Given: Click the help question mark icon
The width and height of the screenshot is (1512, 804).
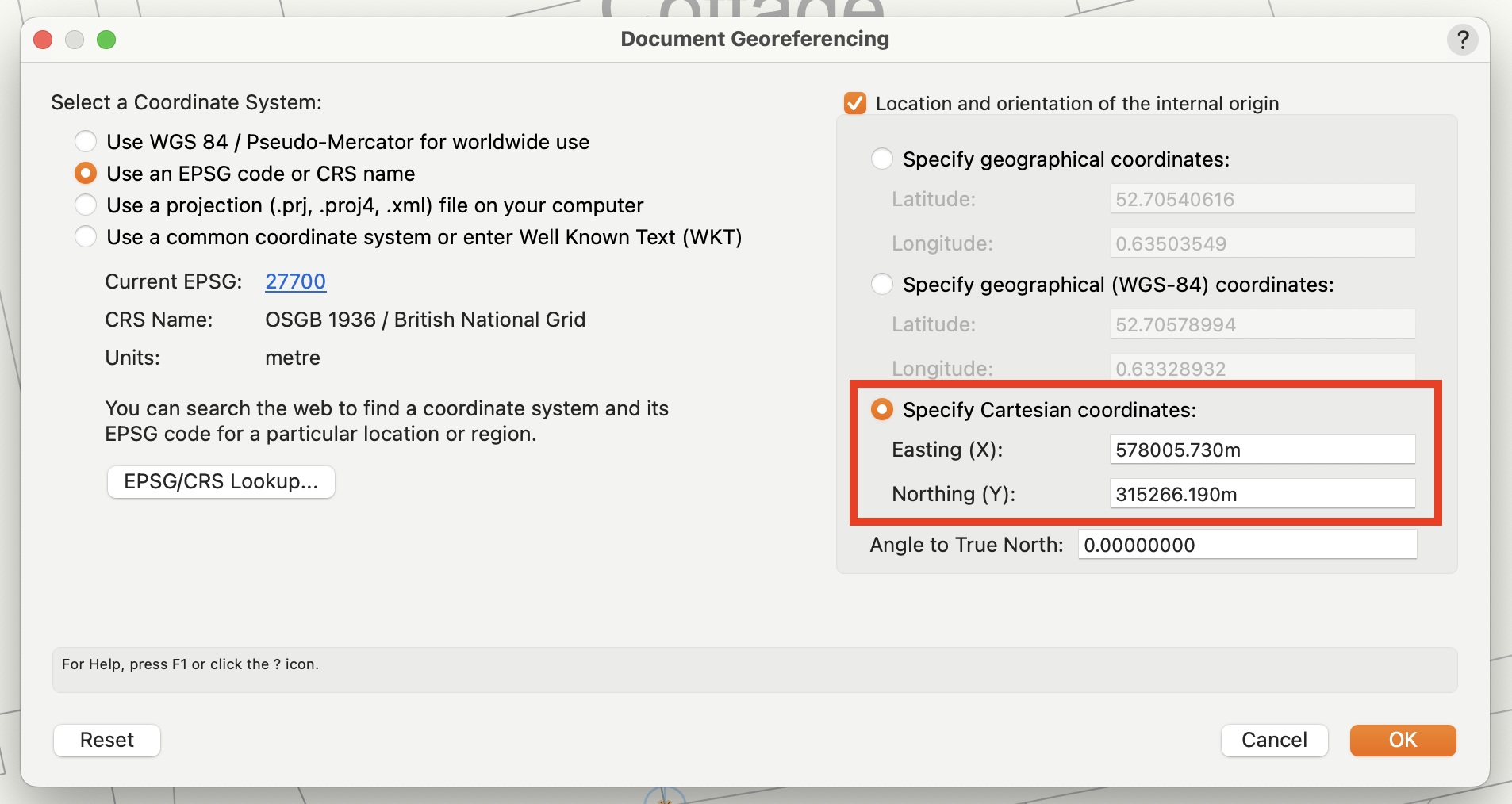Looking at the screenshot, I should (1462, 40).
